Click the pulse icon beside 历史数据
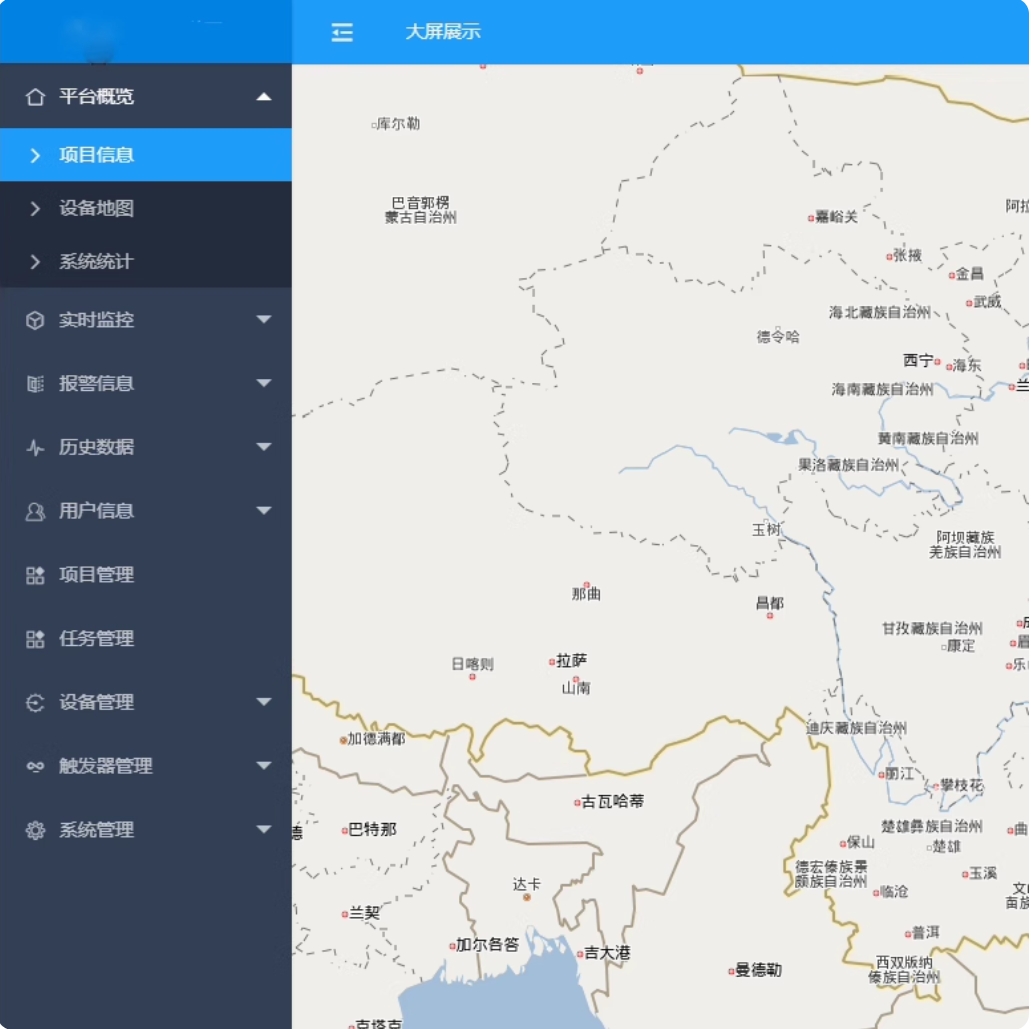This screenshot has width=1031, height=1029. pos(35,448)
